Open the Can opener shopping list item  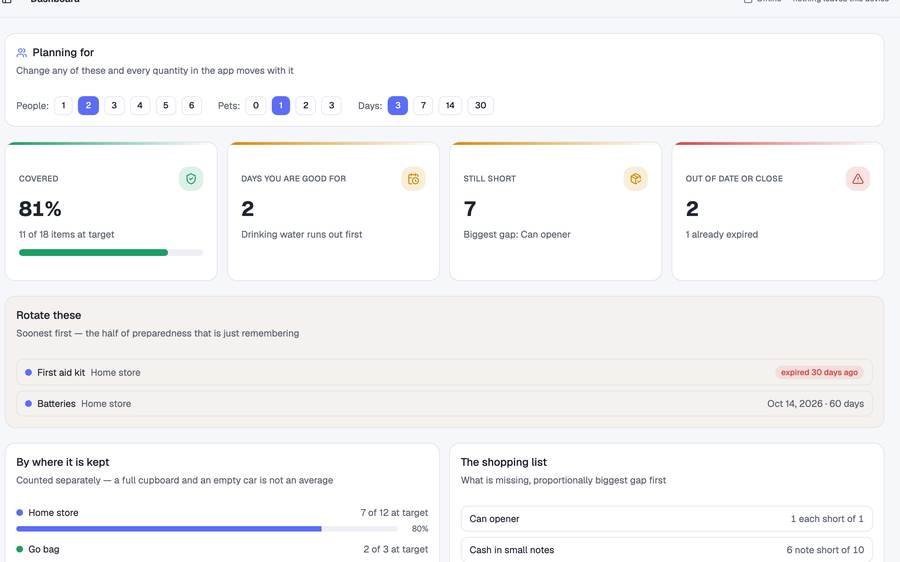(666, 519)
